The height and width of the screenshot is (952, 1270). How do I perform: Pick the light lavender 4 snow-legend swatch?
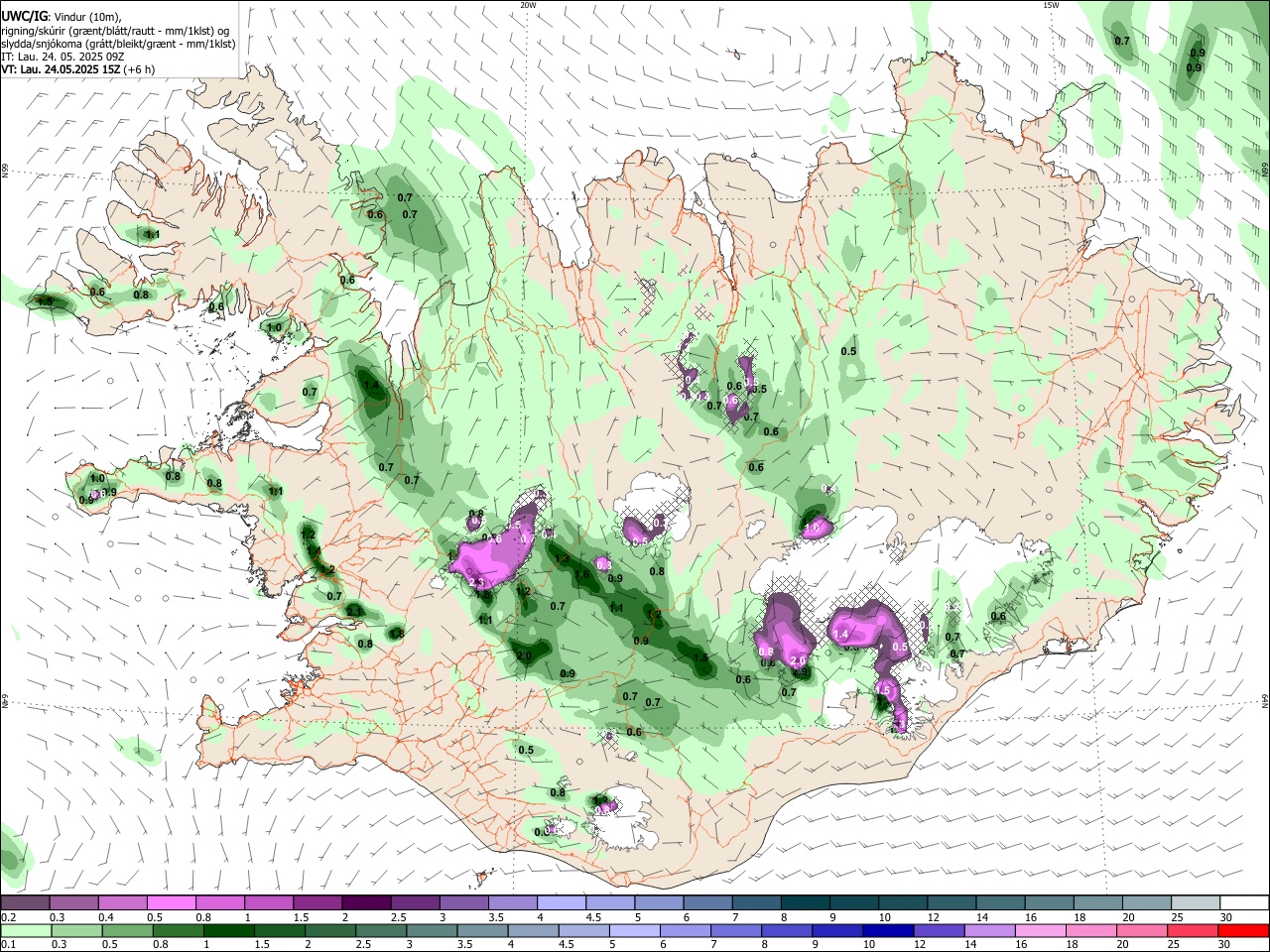click(x=561, y=902)
